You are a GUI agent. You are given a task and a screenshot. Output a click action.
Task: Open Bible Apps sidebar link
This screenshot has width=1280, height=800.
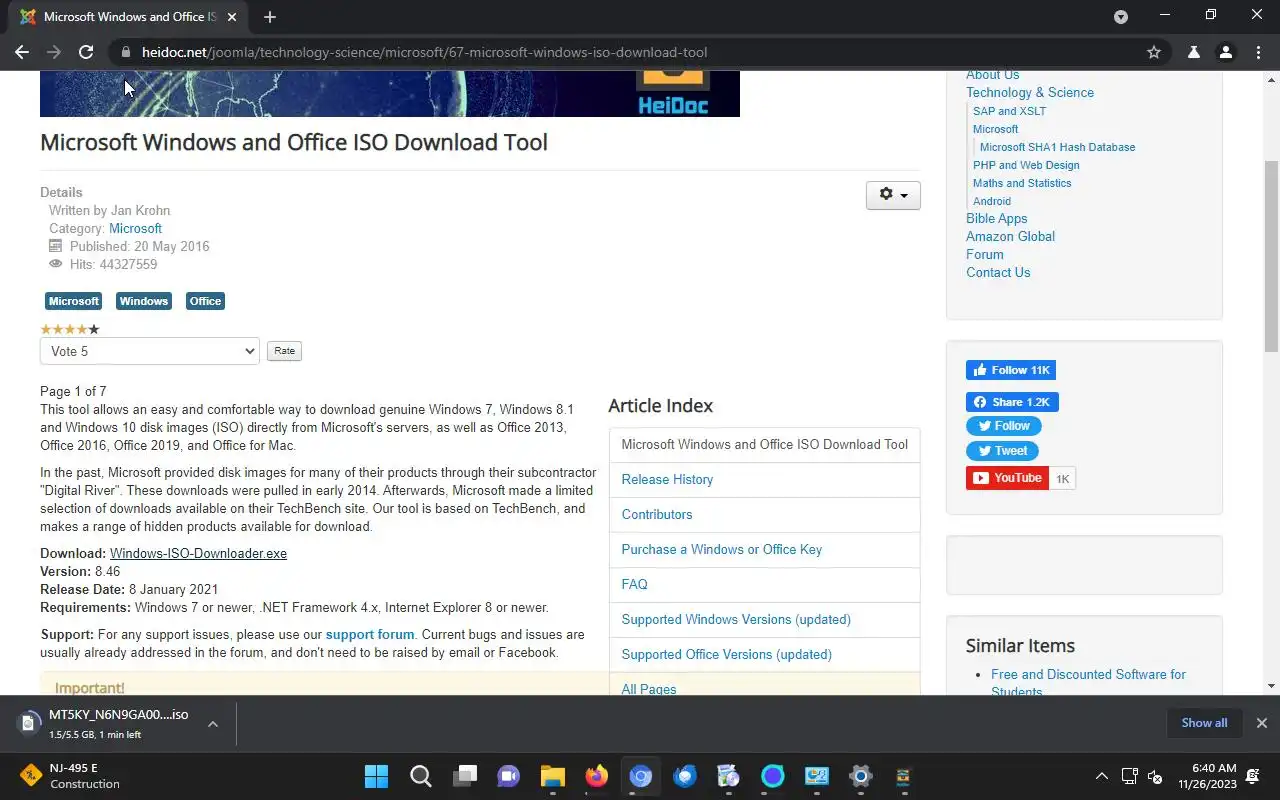coord(996,218)
